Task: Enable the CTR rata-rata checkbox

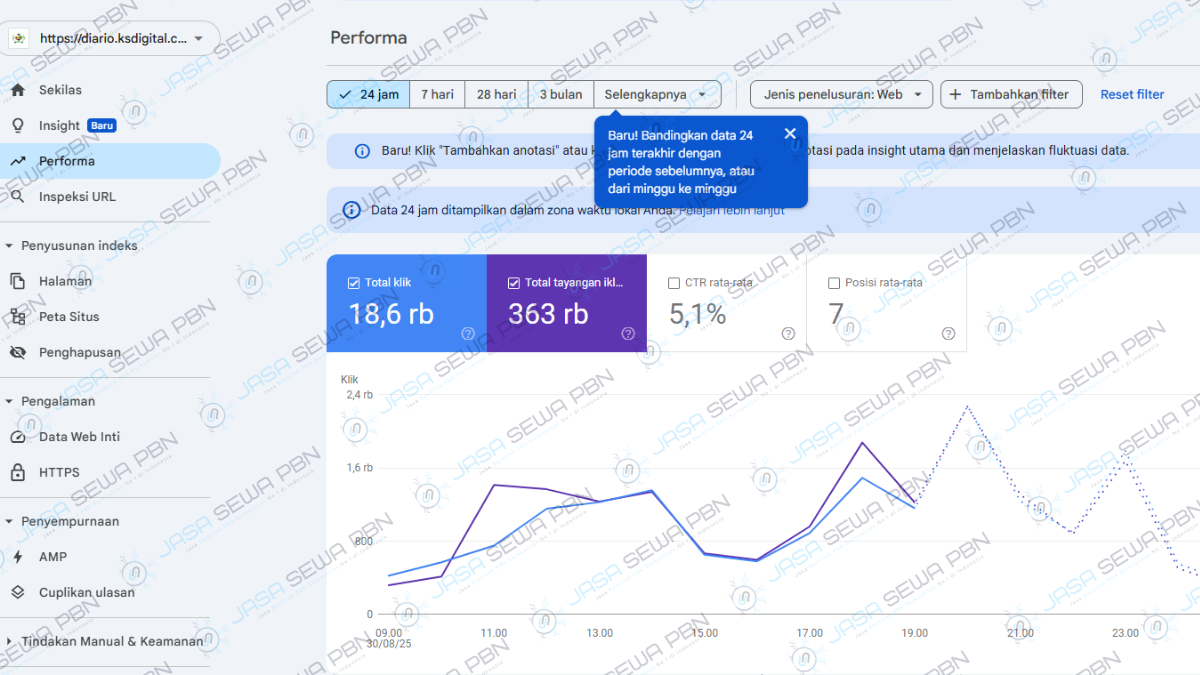Action: [x=674, y=283]
